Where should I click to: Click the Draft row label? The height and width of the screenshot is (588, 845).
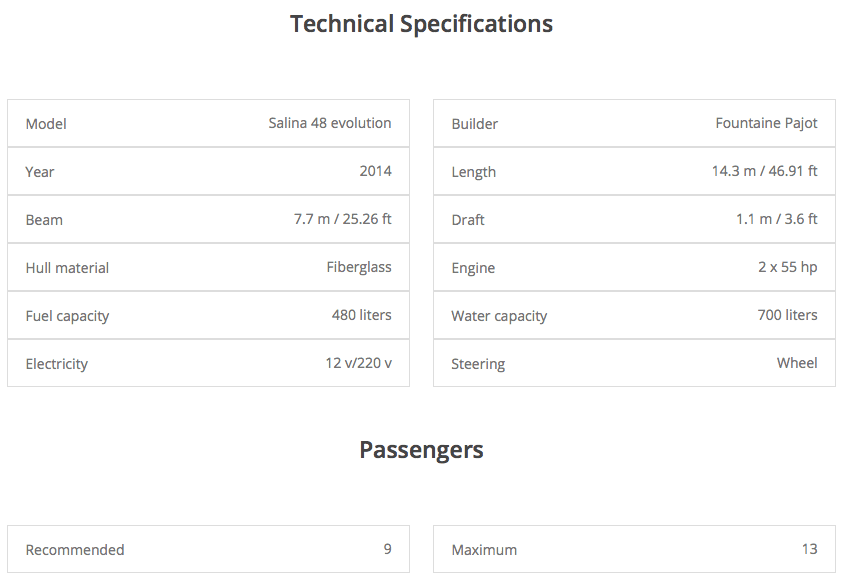coord(468,220)
